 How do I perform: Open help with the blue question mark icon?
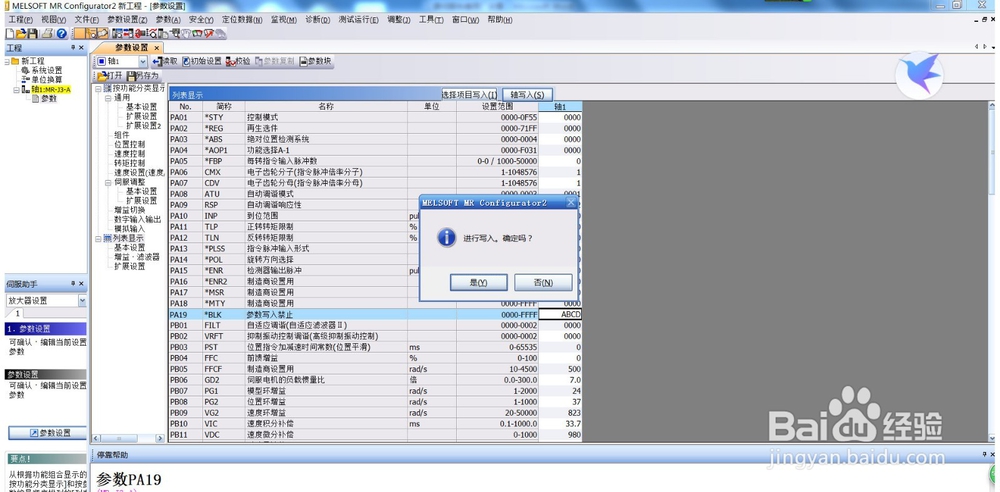tap(61, 33)
